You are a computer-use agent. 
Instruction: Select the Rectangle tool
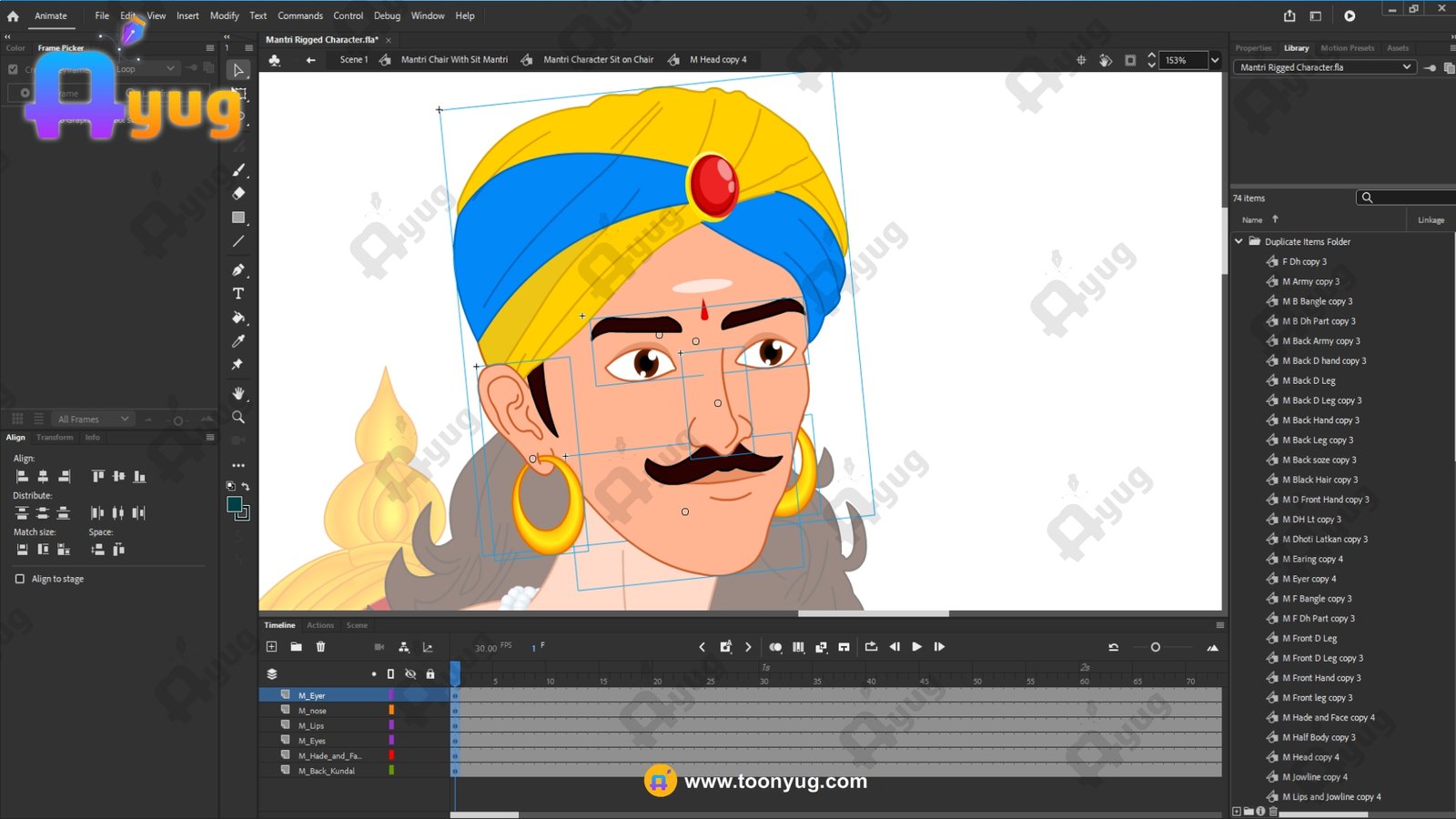(238, 217)
